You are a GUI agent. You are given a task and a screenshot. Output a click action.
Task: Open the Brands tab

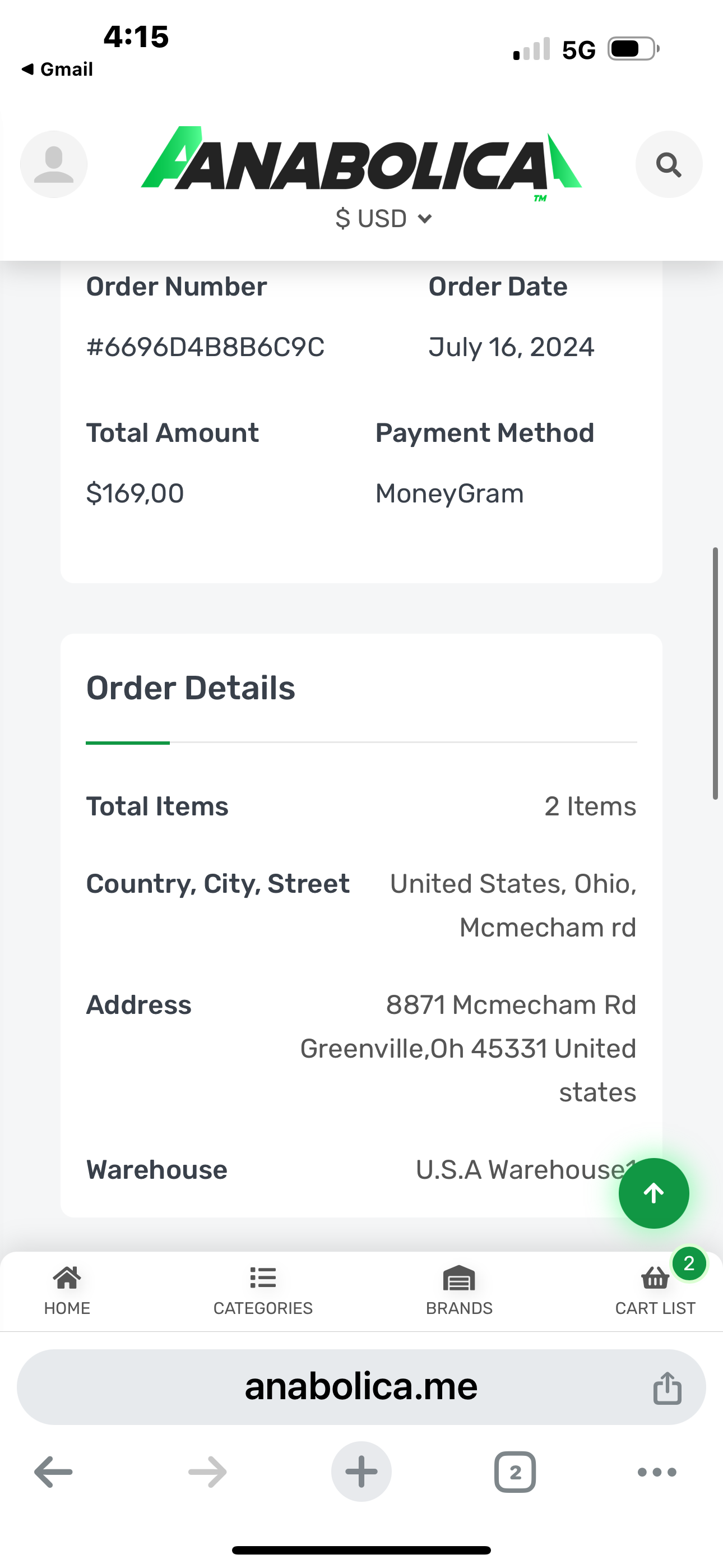point(459,1290)
